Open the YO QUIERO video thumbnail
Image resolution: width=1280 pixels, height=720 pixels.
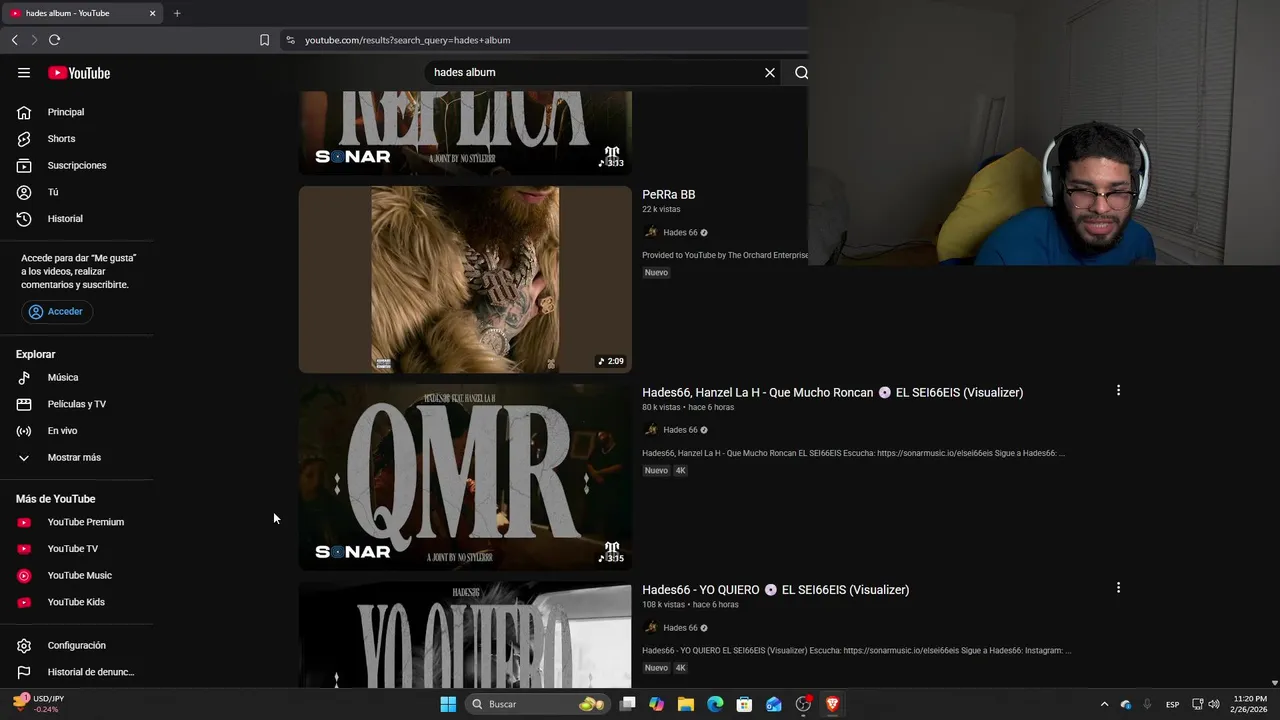pyautogui.click(x=465, y=634)
